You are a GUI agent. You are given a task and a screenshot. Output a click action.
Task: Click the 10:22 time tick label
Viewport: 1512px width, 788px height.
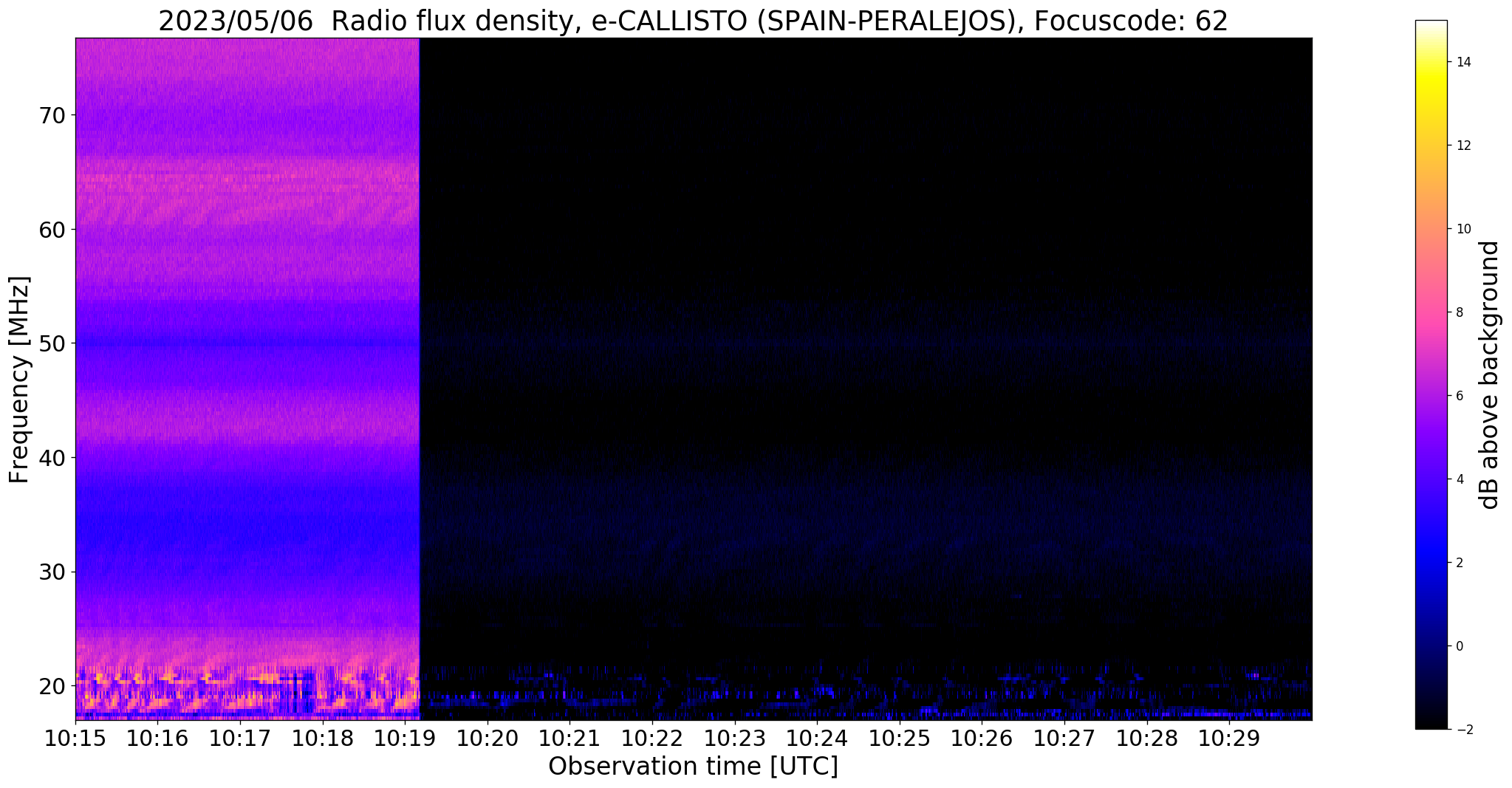(651, 738)
